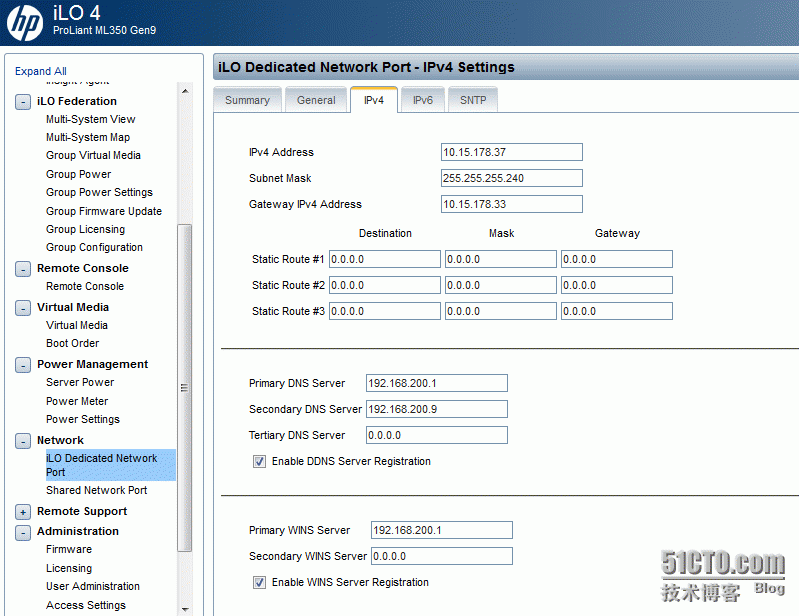Click the sidebar scrollbar thumb
The width and height of the screenshot is (799, 616).
click(184, 388)
